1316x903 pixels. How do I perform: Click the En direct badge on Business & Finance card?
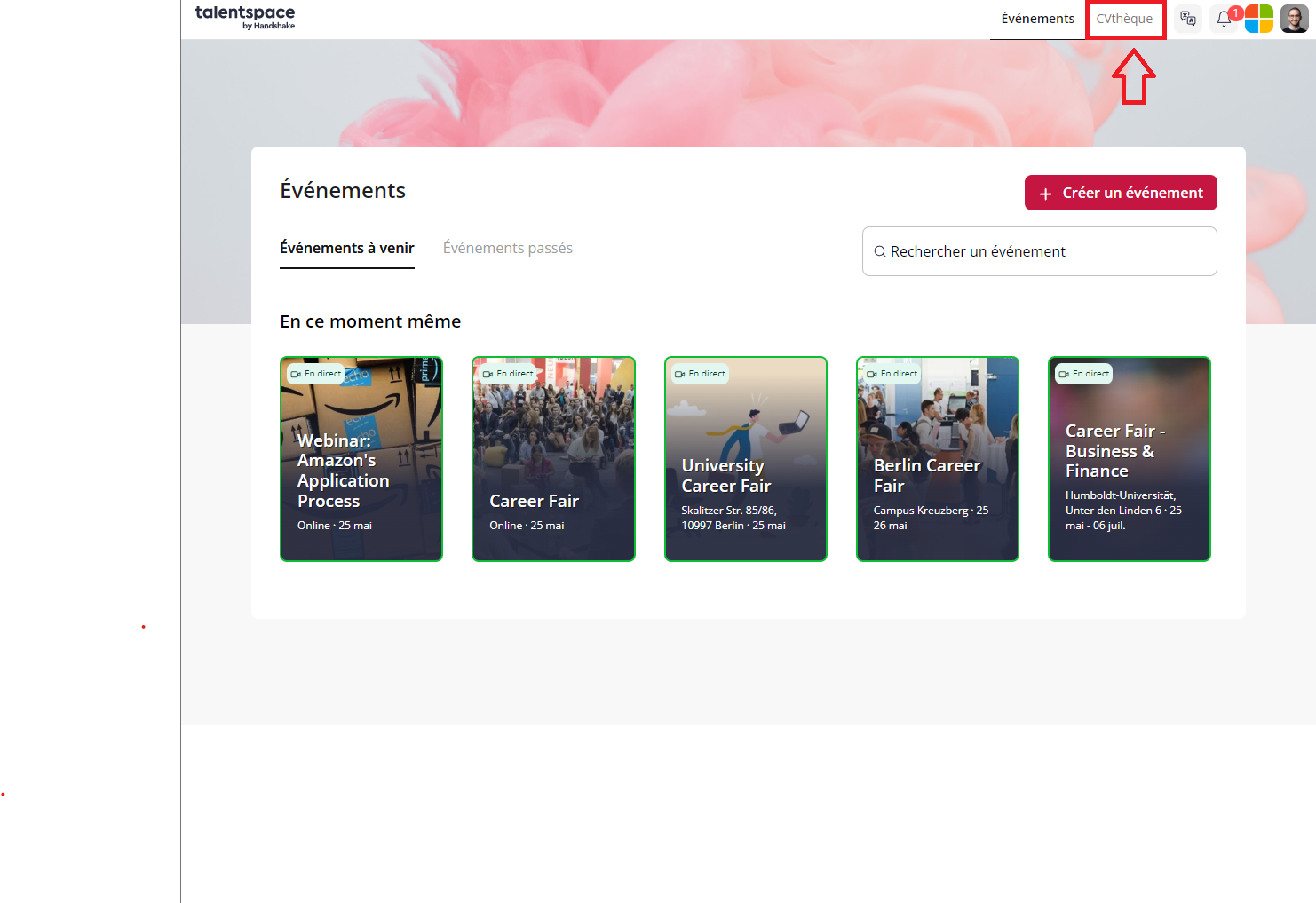[1083, 374]
